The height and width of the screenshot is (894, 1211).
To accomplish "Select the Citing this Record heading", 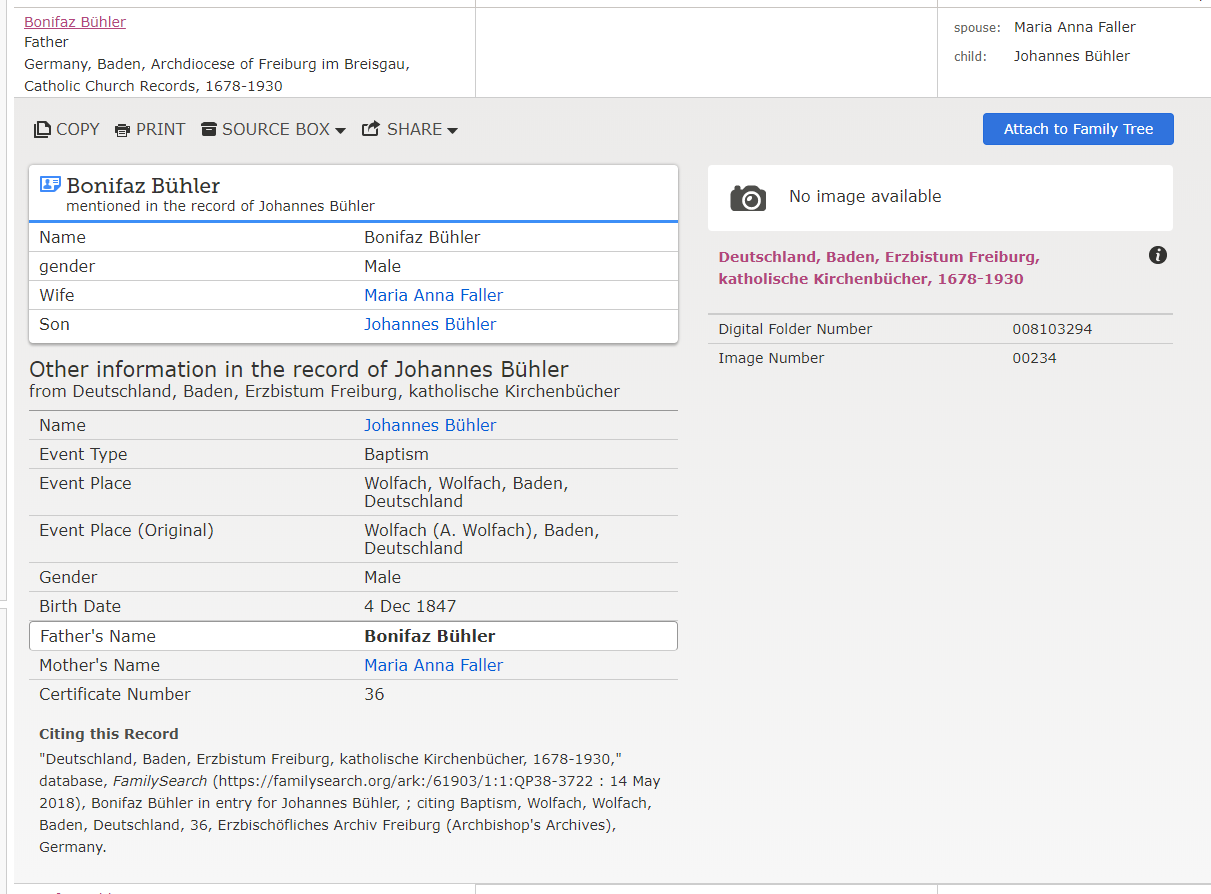I will (x=109, y=734).
